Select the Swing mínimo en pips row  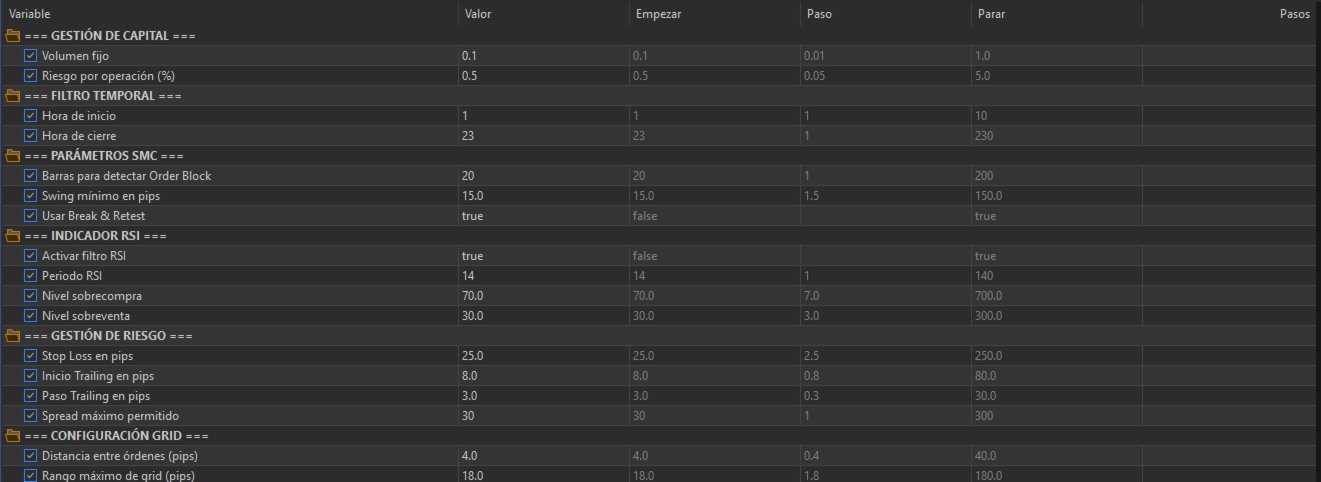[101, 196]
